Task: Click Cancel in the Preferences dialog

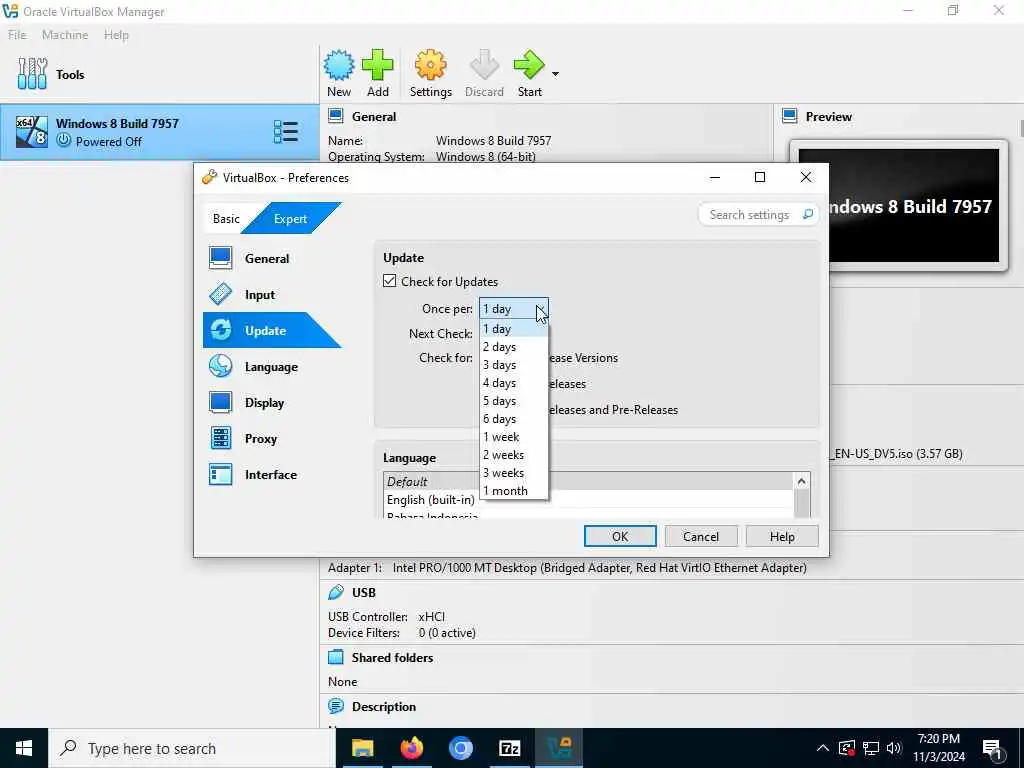Action: [x=701, y=536]
